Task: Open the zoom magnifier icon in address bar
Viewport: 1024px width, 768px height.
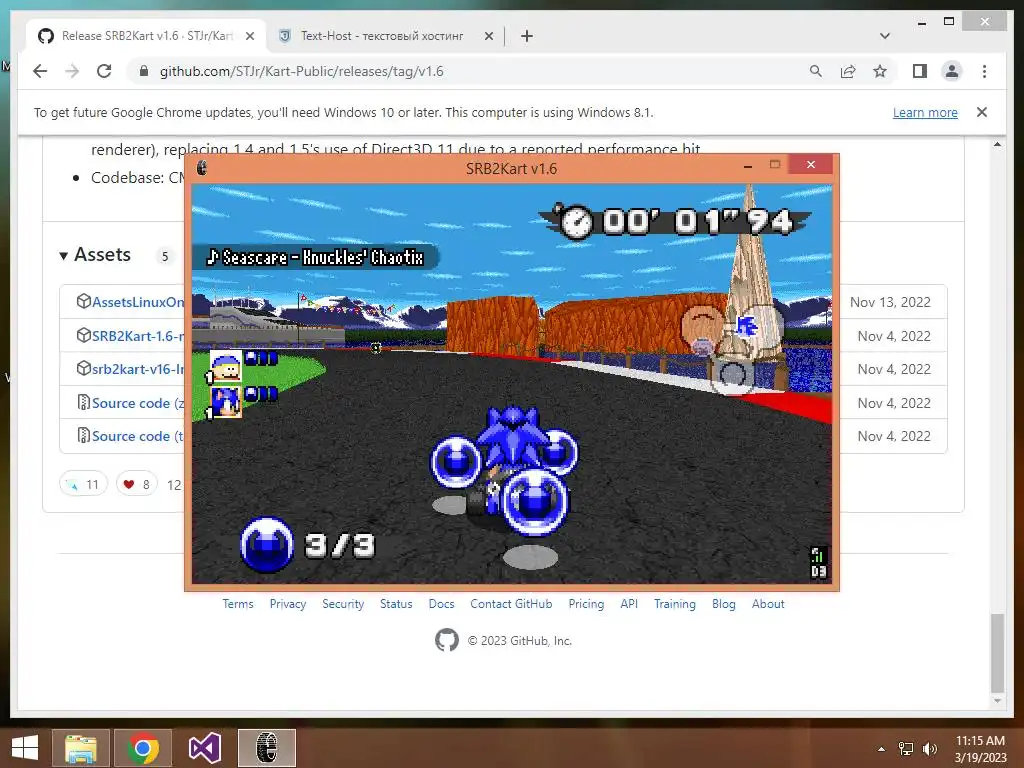Action: (x=816, y=71)
